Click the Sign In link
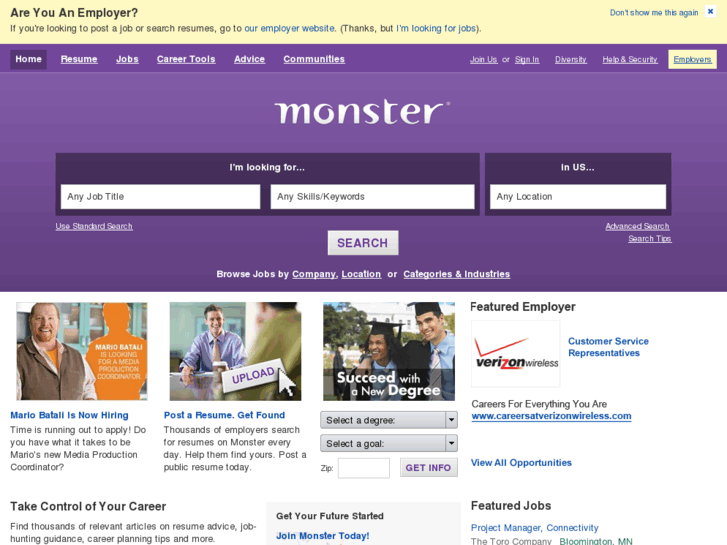The width and height of the screenshot is (727, 545). [x=527, y=59]
